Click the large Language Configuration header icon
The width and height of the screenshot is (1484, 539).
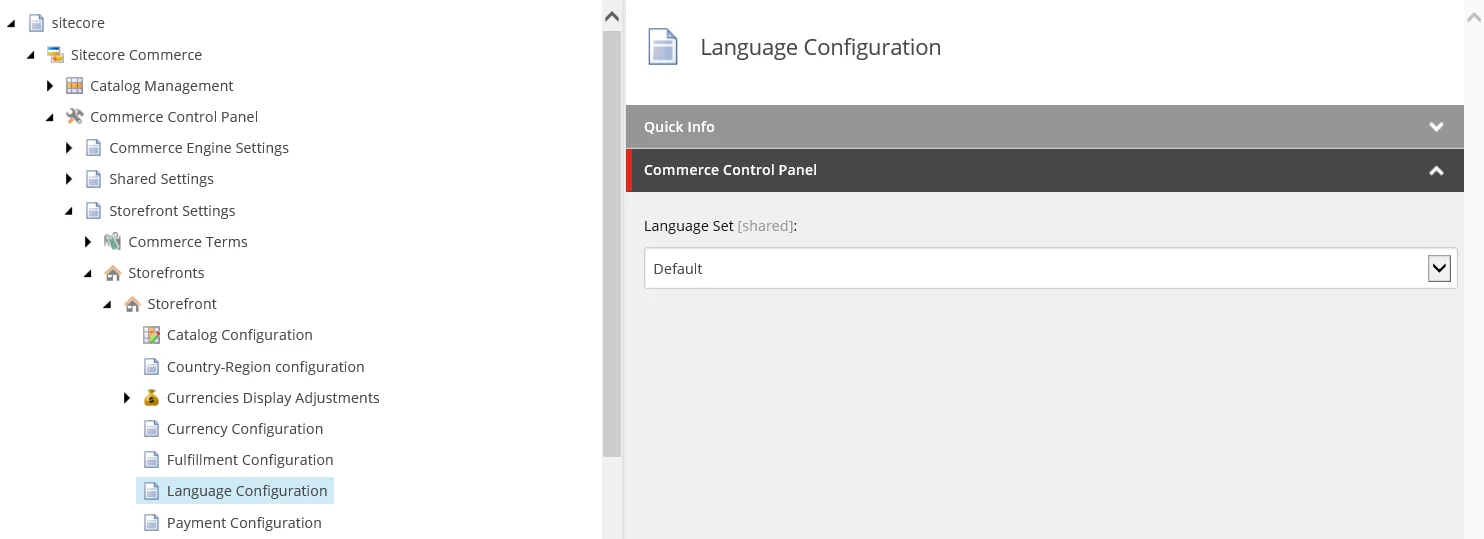[x=663, y=47]
